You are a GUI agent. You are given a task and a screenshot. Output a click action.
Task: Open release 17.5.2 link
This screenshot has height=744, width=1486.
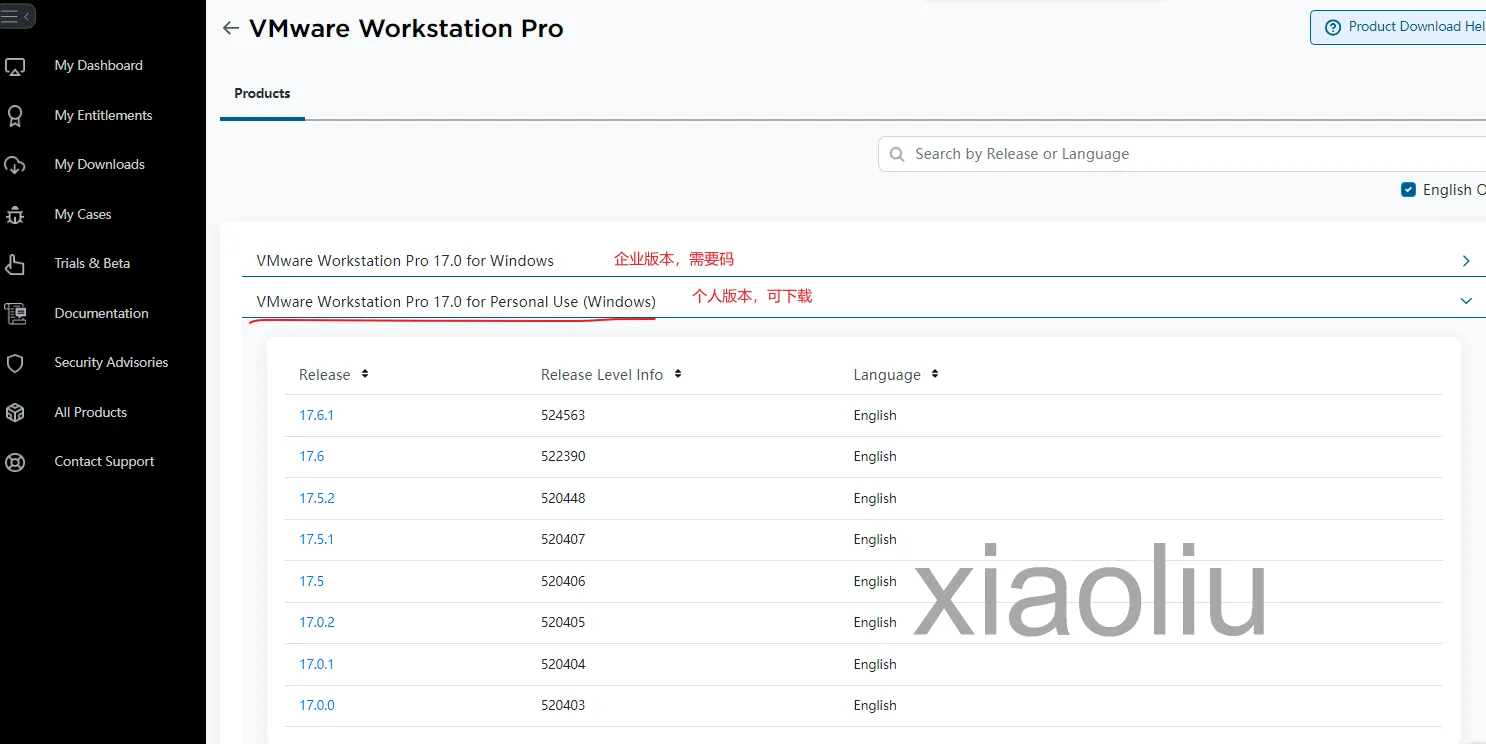tap(317, 499)
